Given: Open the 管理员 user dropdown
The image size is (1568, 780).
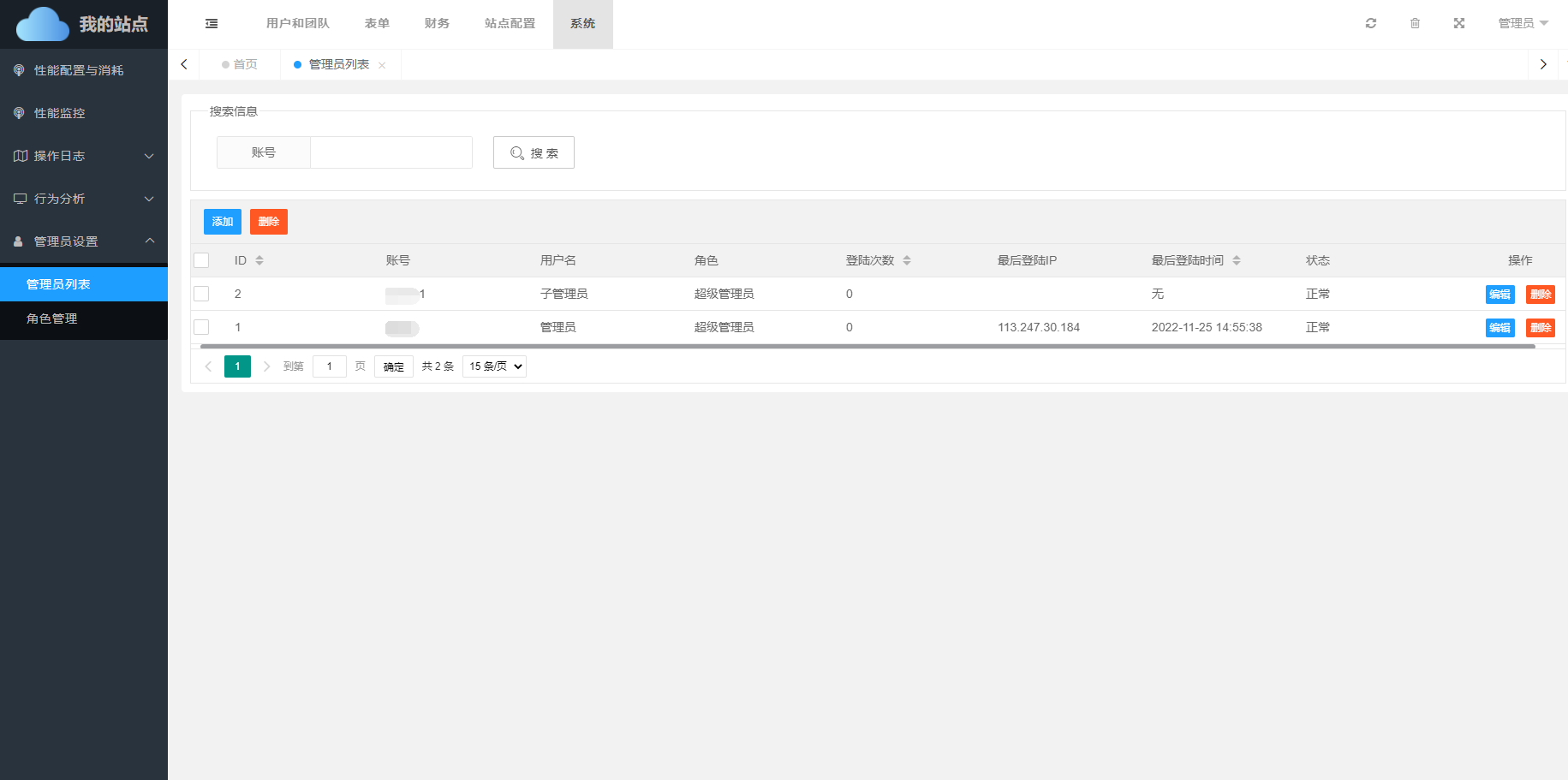Looking at the screenshot, I should (1523, 23).
